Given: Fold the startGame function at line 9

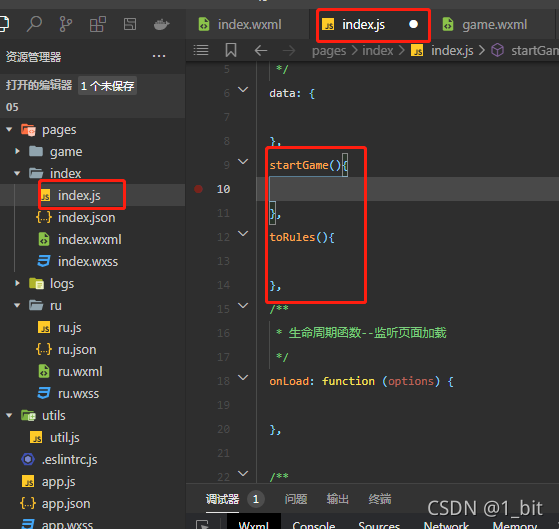Looking at the screenshot, I should [243, 161].
